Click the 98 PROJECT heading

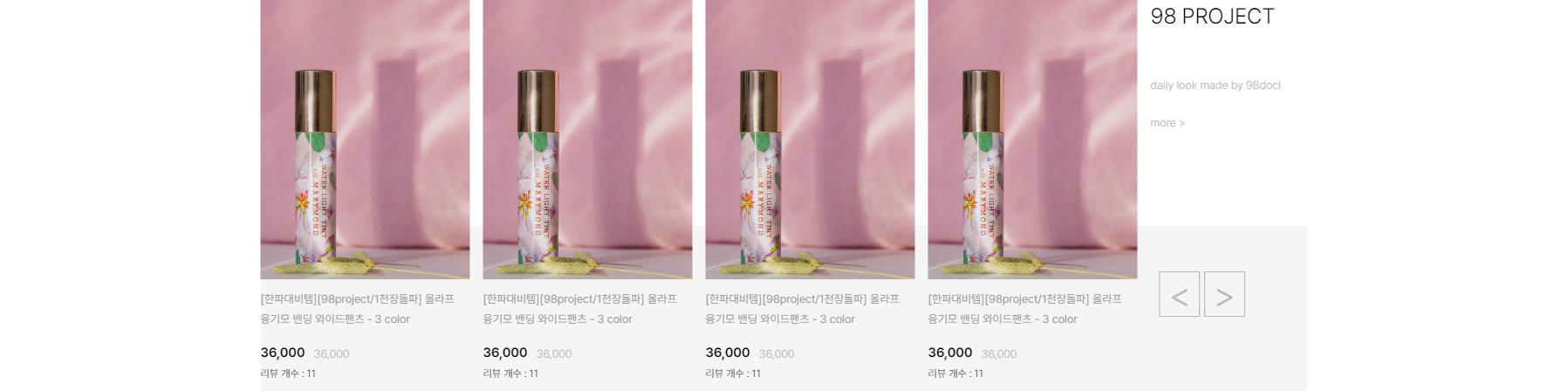[x=1212, y=17]
